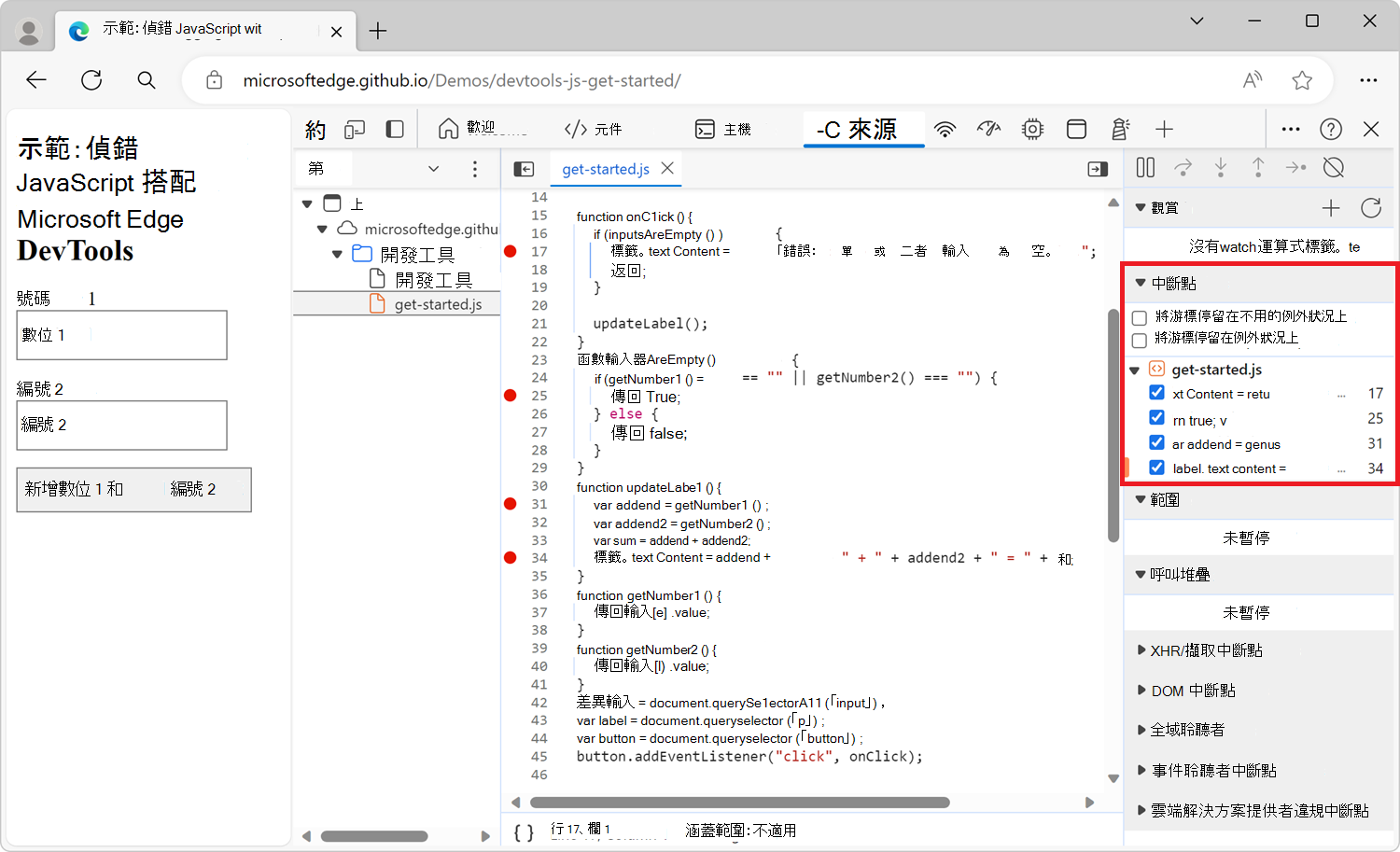Remove breakpoint dot on line 31 gutter
Image resolution: width=1400 pixels, height=852 pixels.
pos(511,504)
